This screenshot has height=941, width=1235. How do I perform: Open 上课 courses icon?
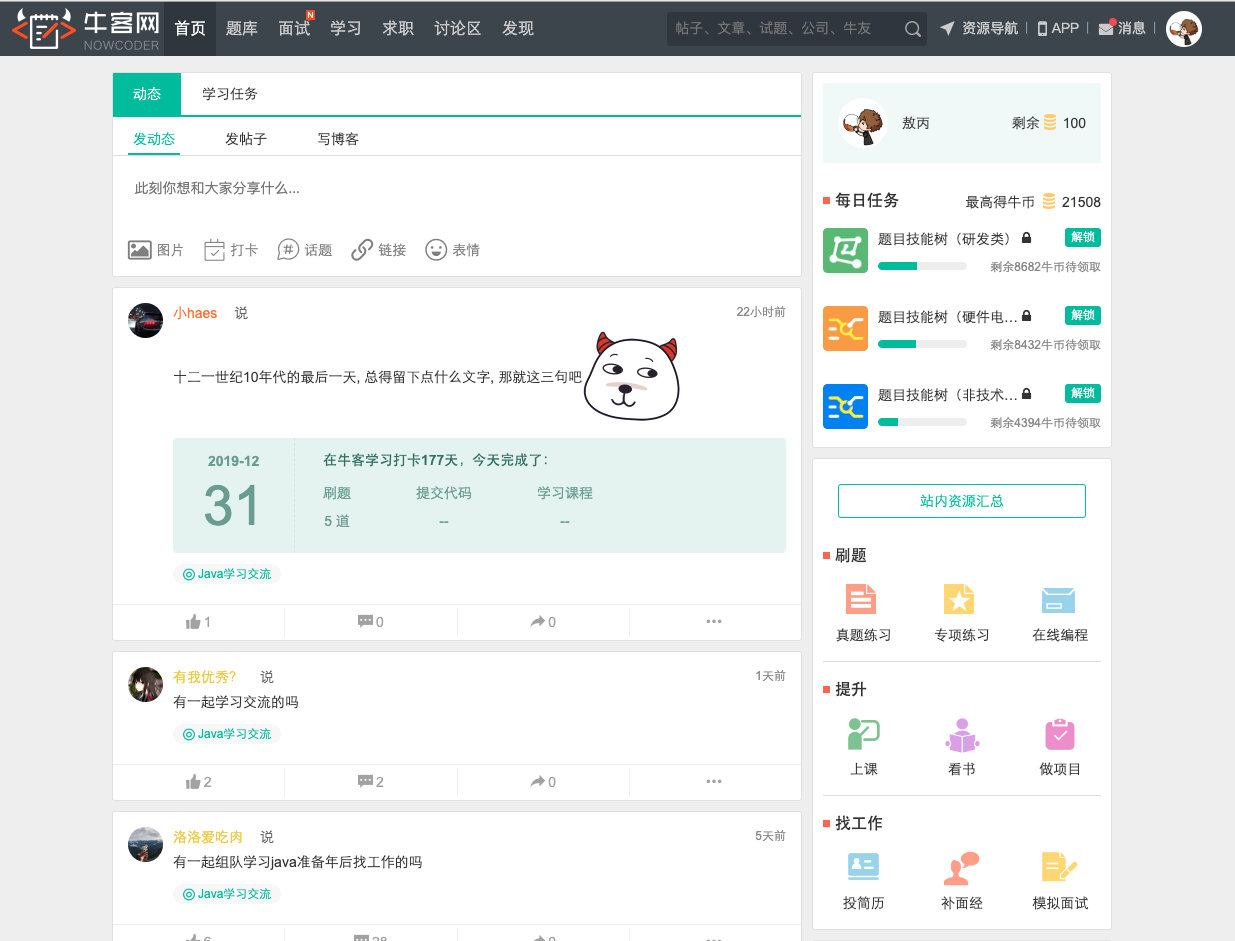click(x=862, y=735)
